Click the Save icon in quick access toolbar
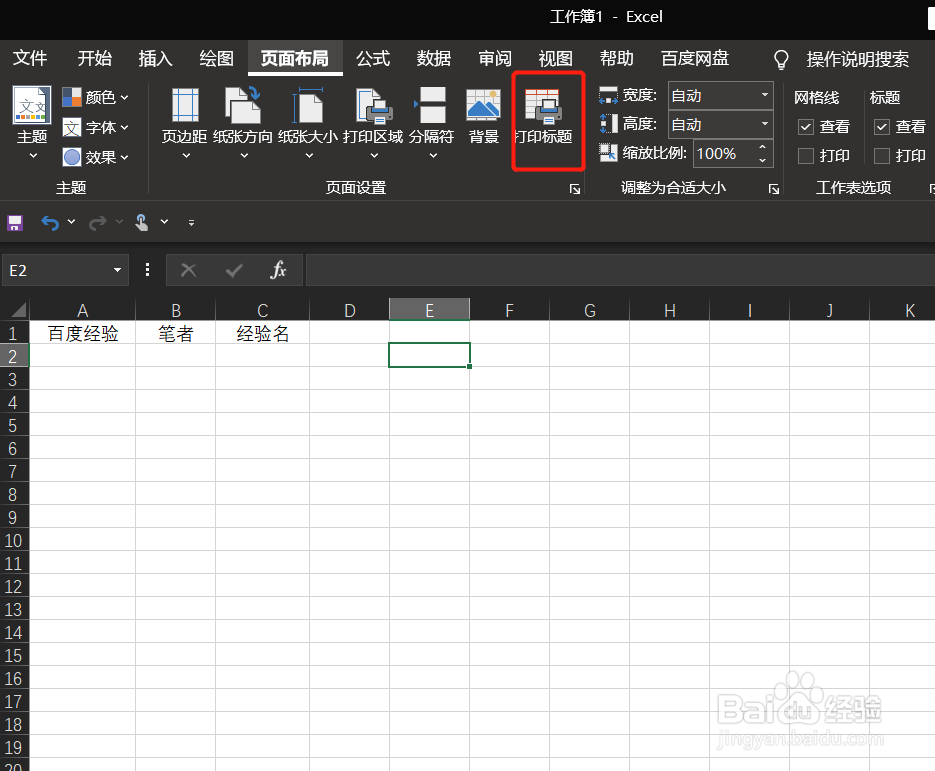Image resolution: width=935 pixels, height=771 pixels. pyautogui.click(x=15, y=223)
